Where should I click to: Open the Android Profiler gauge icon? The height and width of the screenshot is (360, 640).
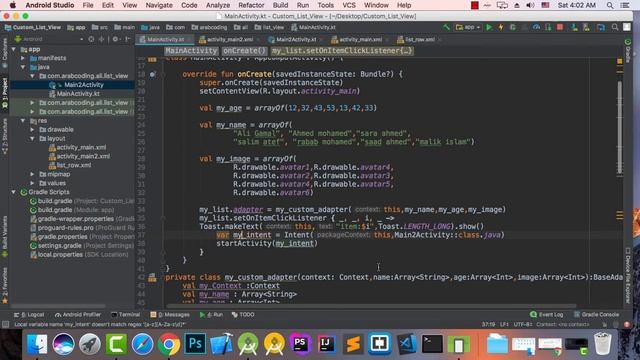pos(536,27)
